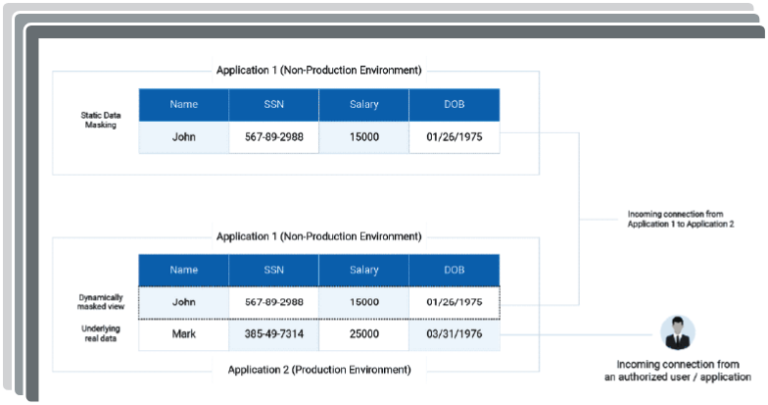The height and width of the screenshot is (405, 768).
Task: Click SSN value 385-49-7314
Action: [273, 334]
